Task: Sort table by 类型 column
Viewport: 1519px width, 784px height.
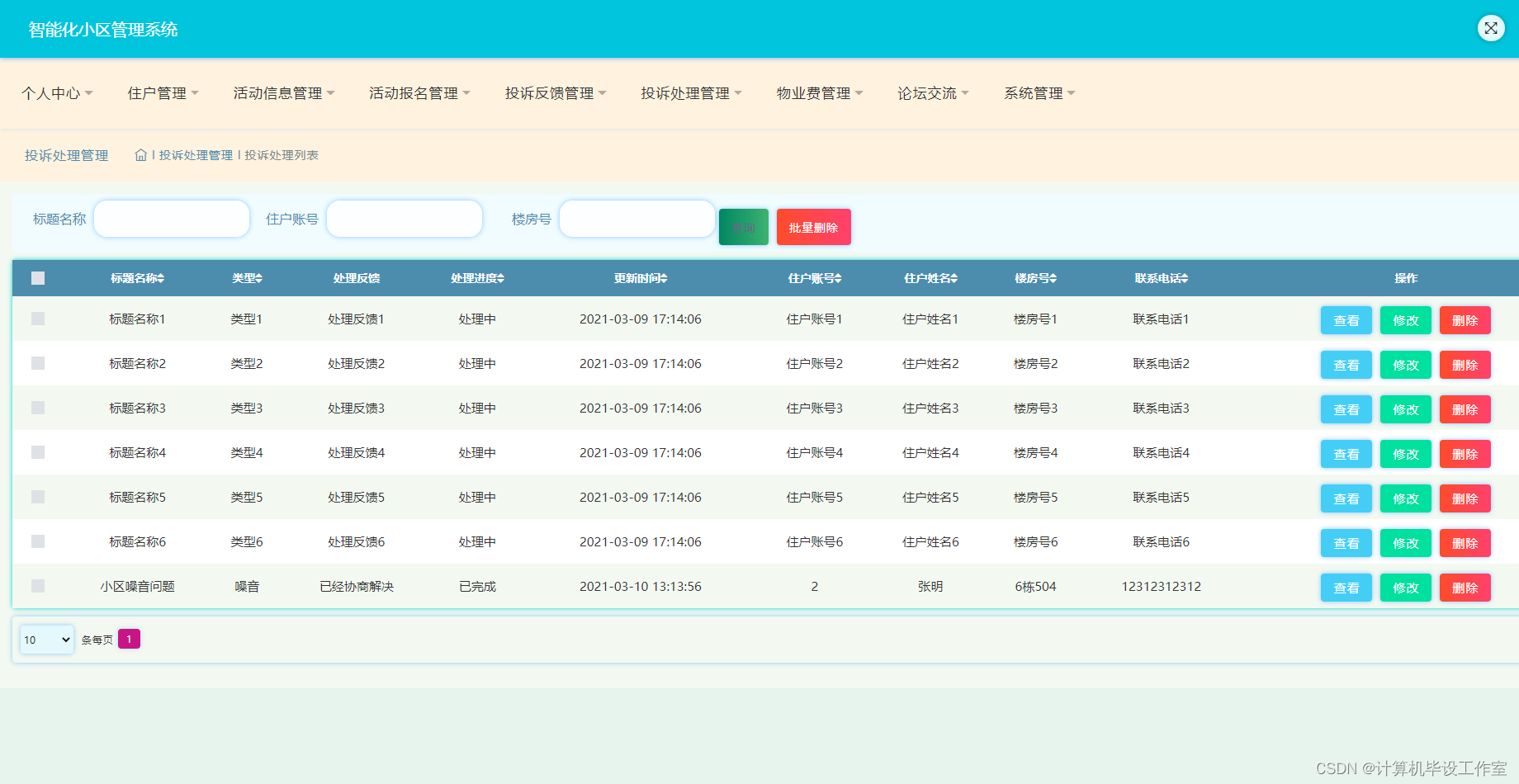Action: (247, 278)
